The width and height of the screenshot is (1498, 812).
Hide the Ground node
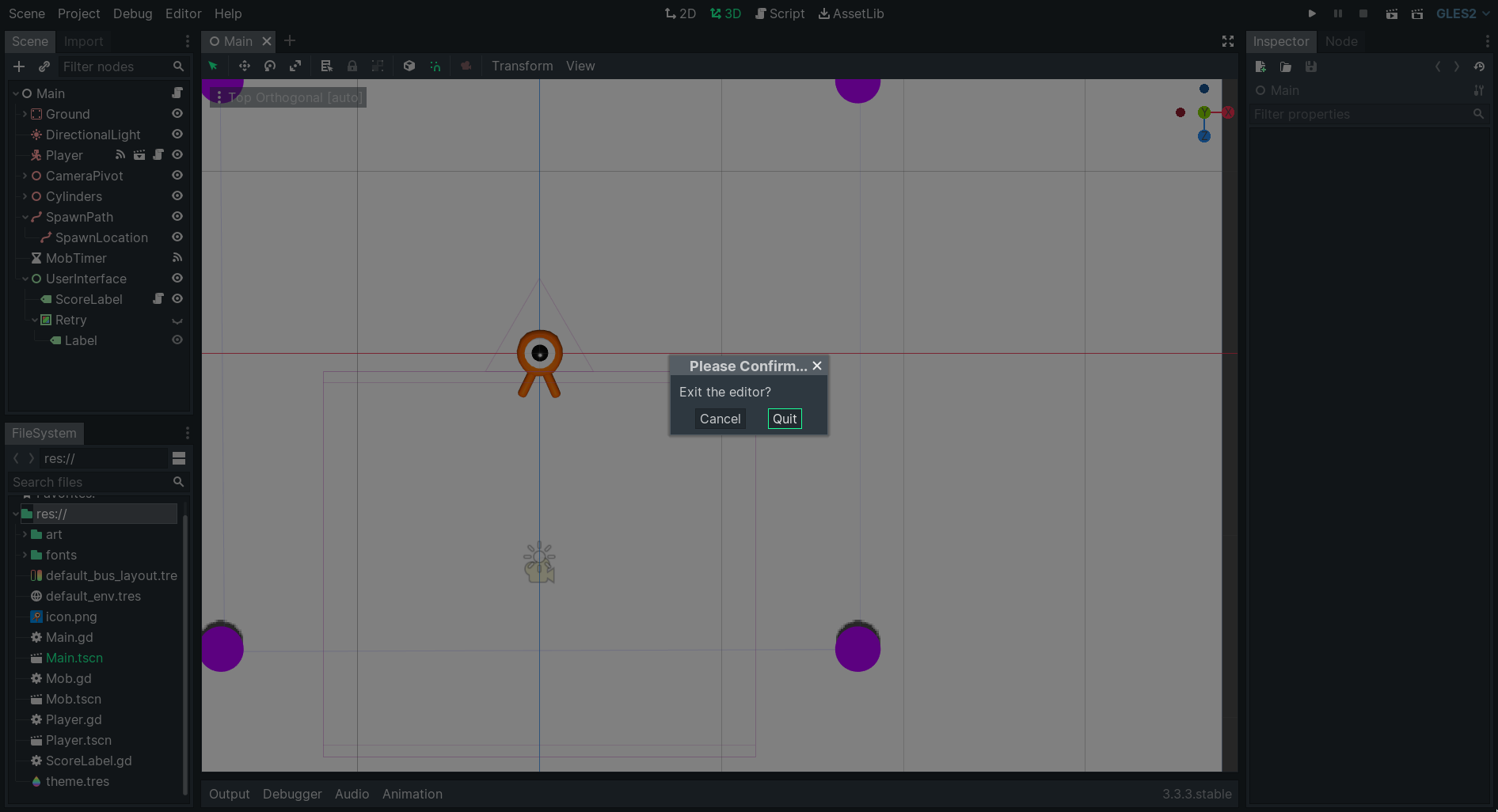coord(177,114)
